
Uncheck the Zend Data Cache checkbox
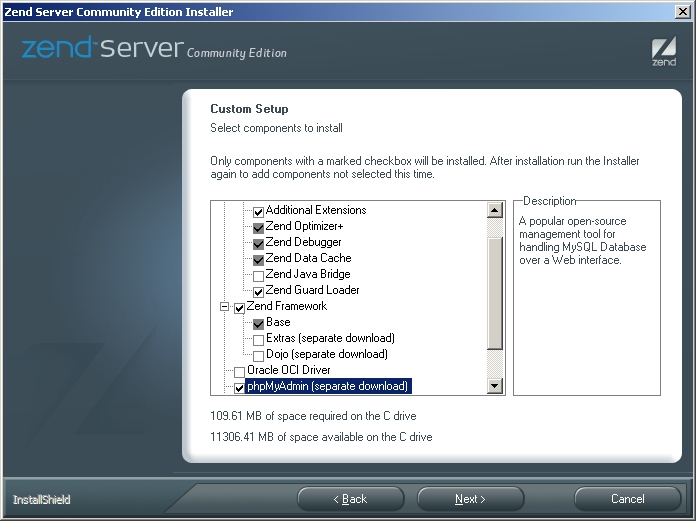[258, 259]
